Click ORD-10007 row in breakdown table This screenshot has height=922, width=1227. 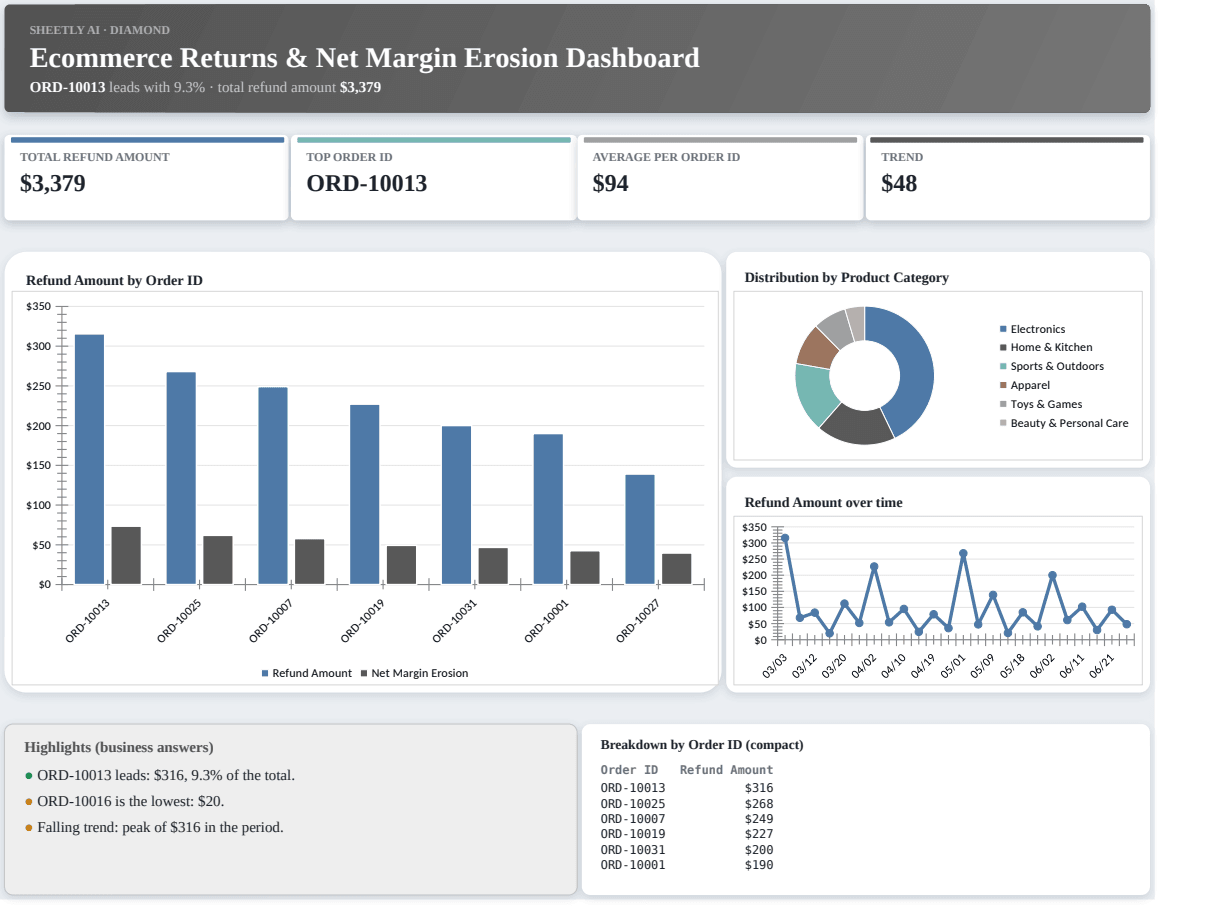click(x=687, y=819)
